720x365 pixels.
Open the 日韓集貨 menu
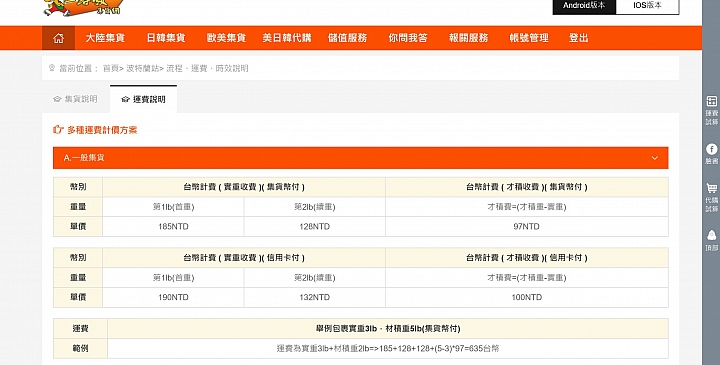click(x=166, y=38)
